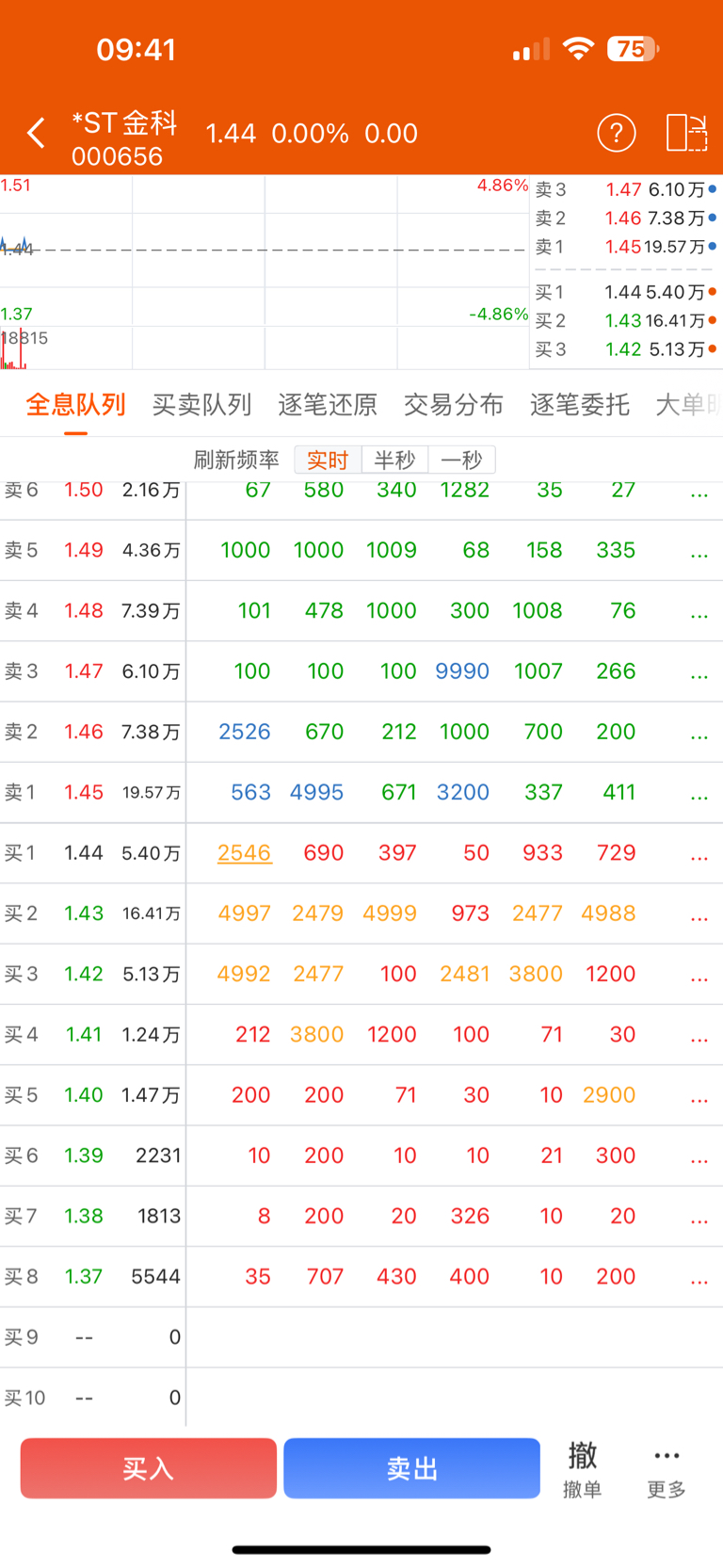Tap the 4995 order in 卖1 row

(316, 792)
